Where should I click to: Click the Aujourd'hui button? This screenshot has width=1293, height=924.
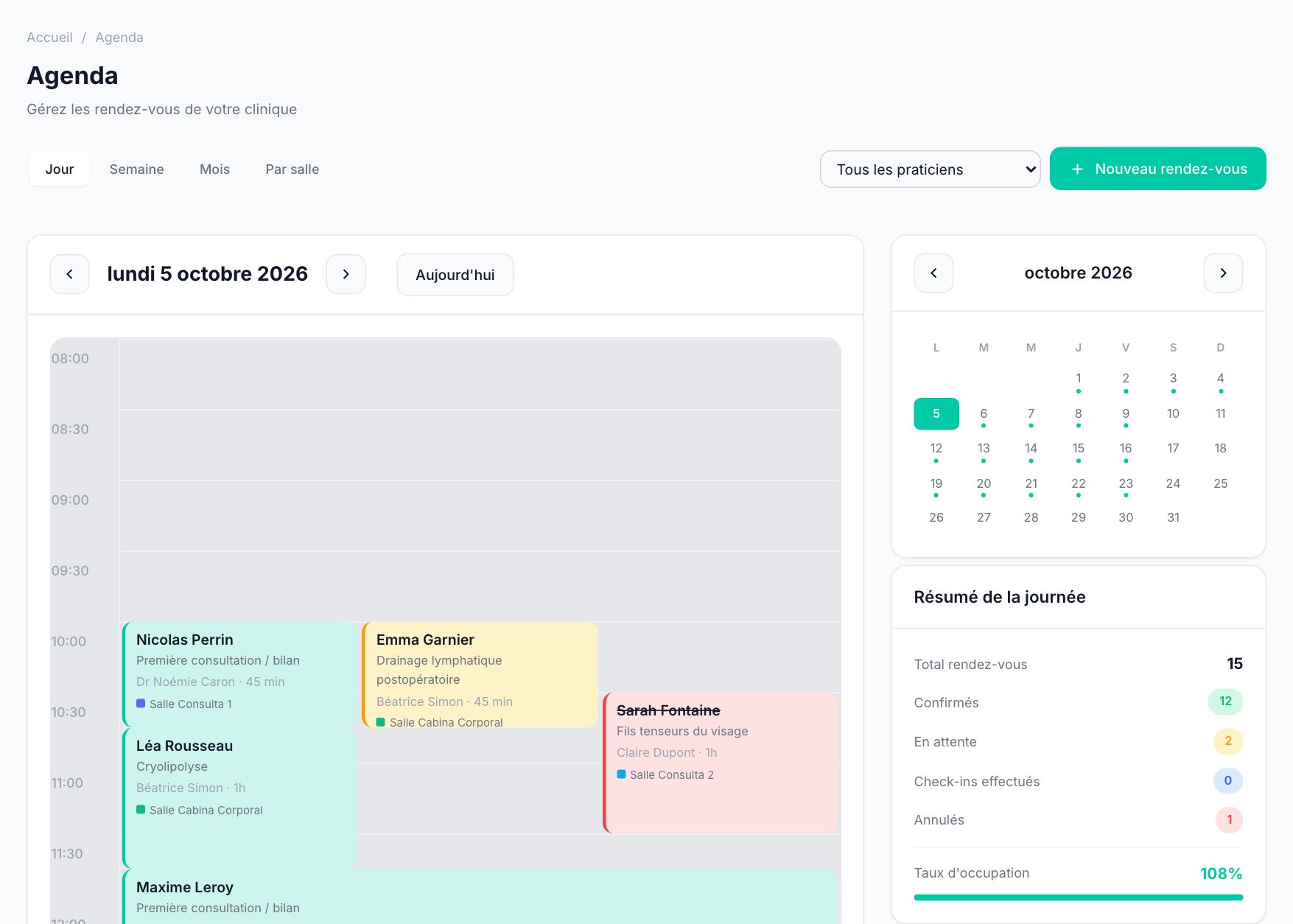pyautogui.click(x=455, y=275)
